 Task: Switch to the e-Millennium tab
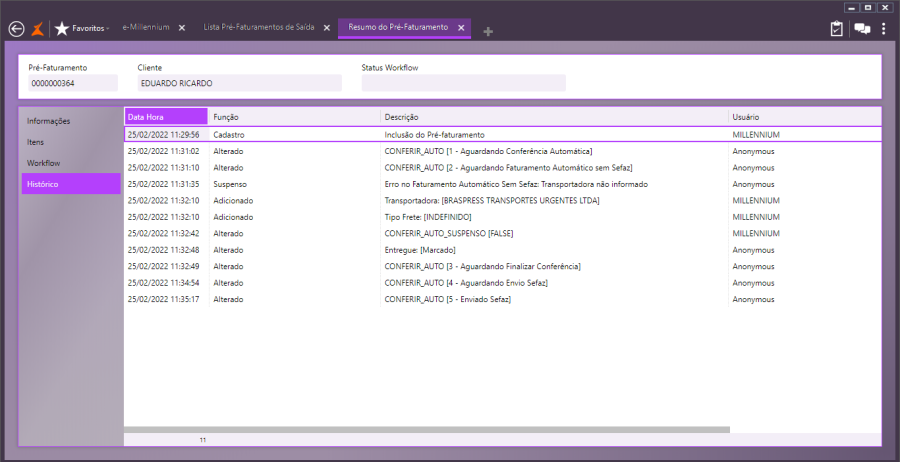point(146,27)
